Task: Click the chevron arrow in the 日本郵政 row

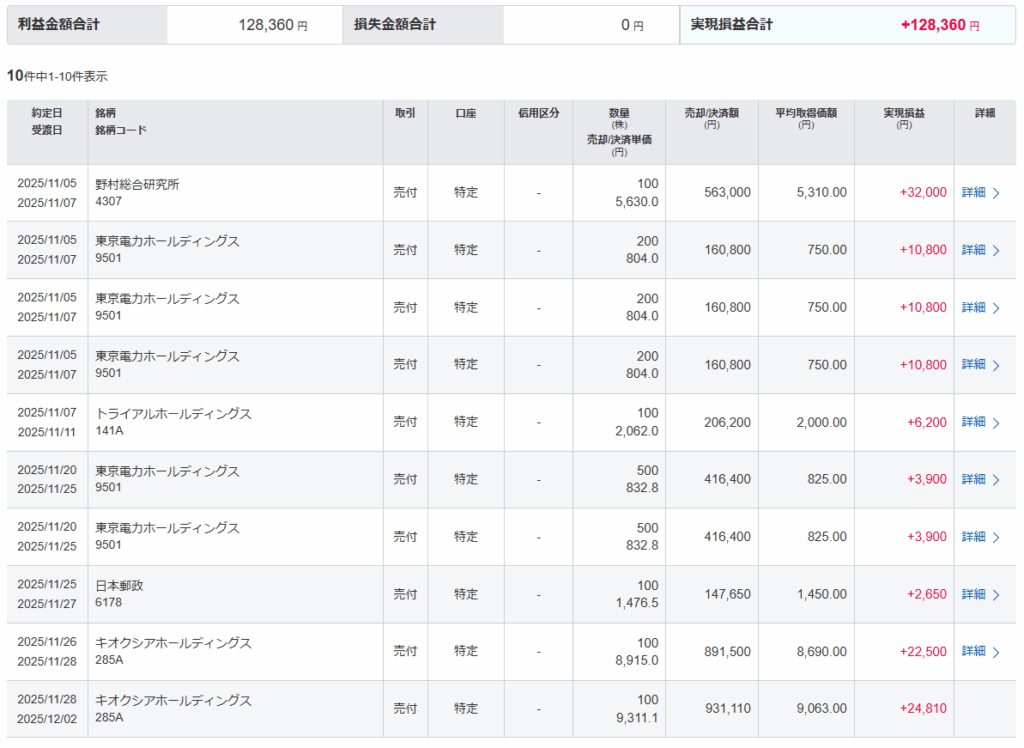Action: 996,595
